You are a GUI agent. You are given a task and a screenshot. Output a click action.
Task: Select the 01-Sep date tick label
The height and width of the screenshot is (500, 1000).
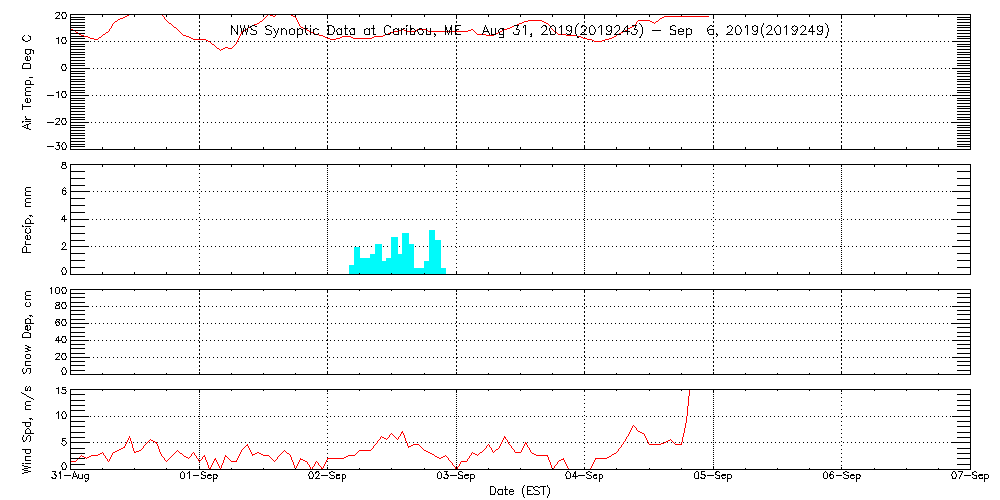click(200, 479)
